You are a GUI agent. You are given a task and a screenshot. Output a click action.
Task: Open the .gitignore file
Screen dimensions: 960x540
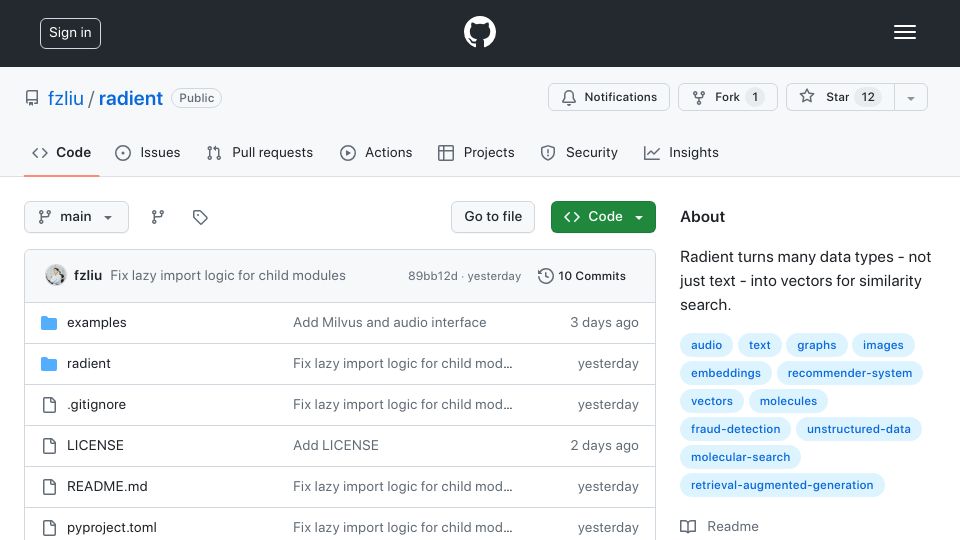(x=96, y=405)
